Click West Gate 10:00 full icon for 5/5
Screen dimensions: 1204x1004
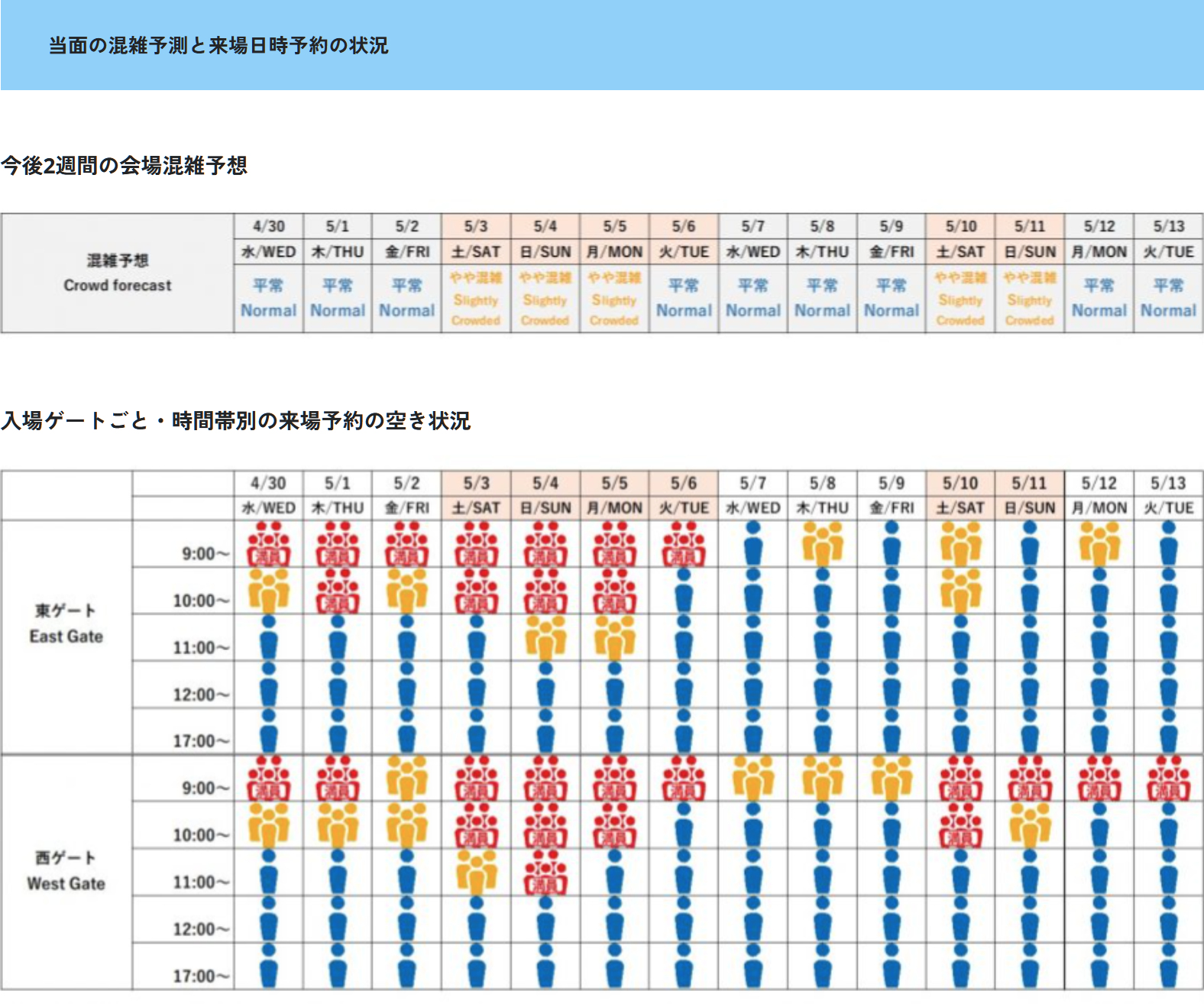[x=614, y=826]
